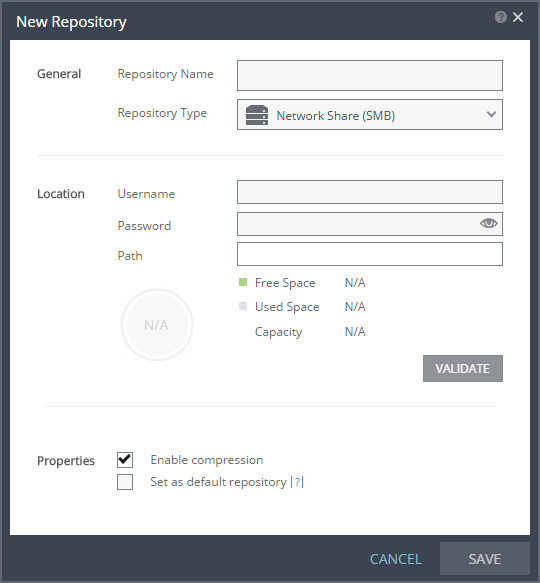Viewport: 540px width, 583px height.
Task: Click the N/A value next to Used Space
Action: (x=355, y=307)
